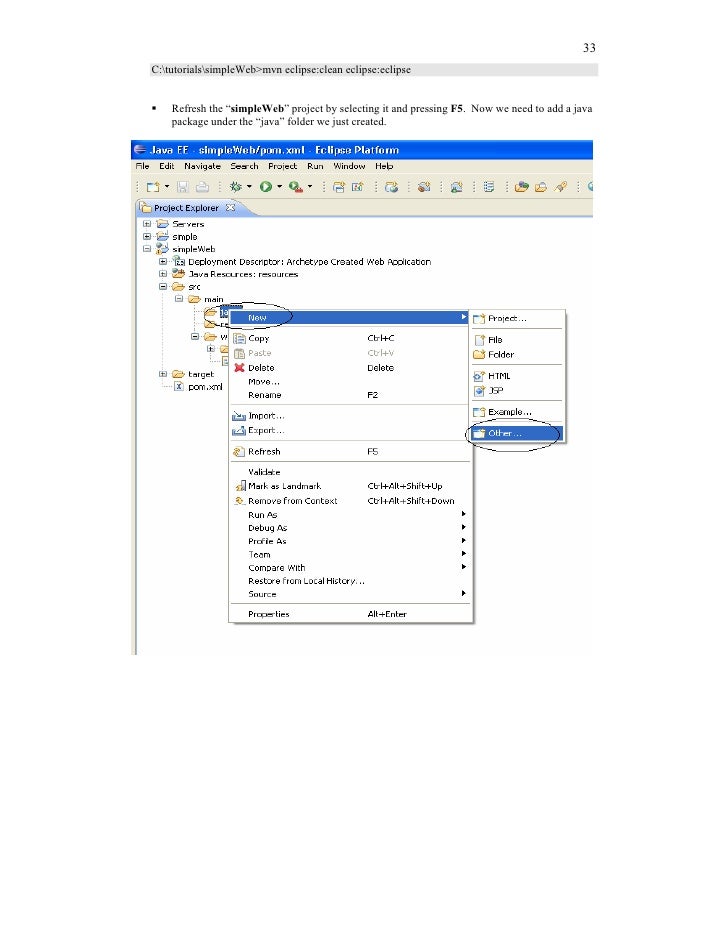Image resolution: width=728 pixels, height=942 pixels.
Task: Select Folder in New submenu
Action: 517,354
